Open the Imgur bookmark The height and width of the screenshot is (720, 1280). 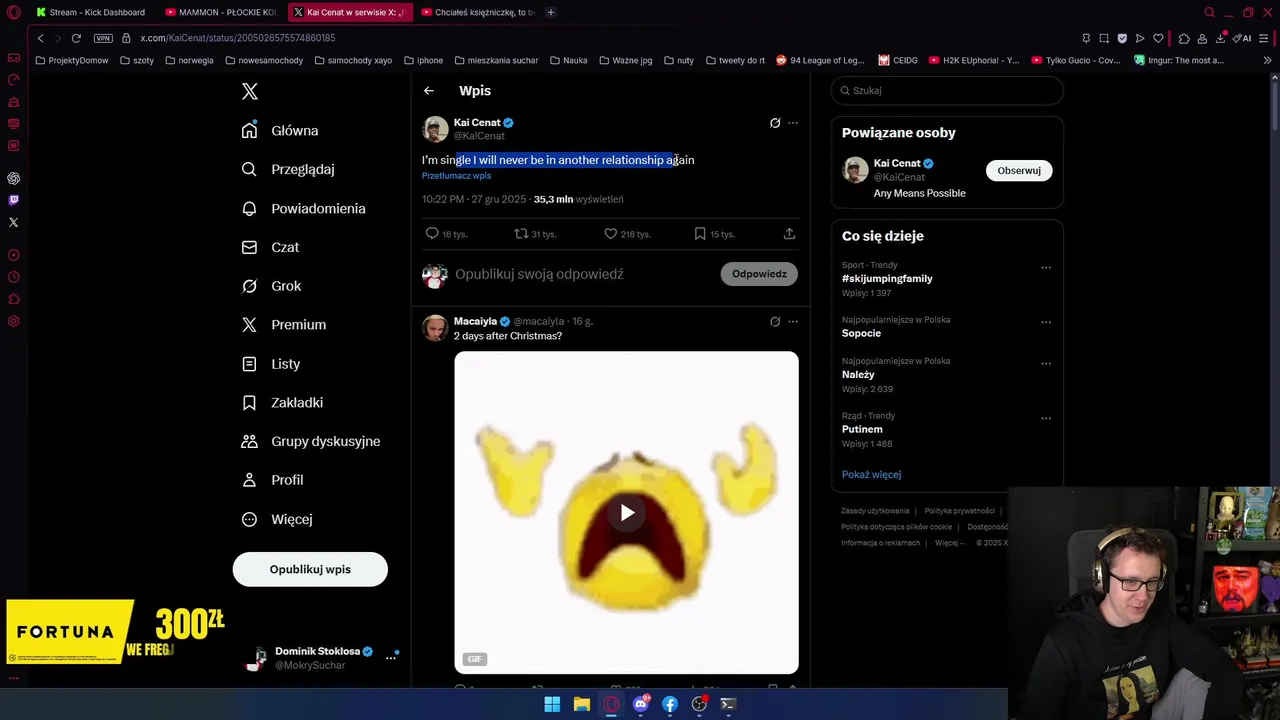pyautogui.click(x=1179, y=60)
